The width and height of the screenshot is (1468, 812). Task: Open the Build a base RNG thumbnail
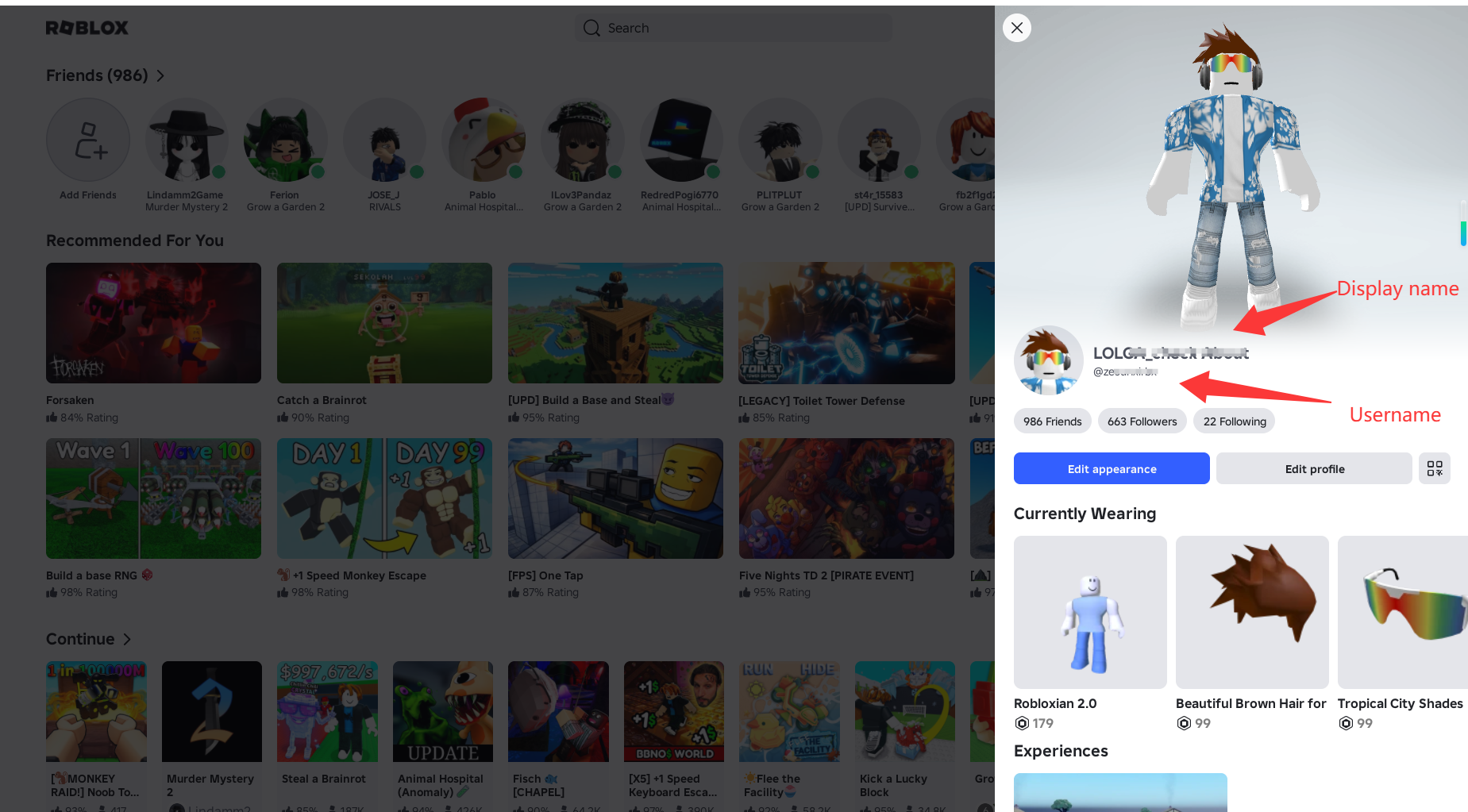click(153, 498)
